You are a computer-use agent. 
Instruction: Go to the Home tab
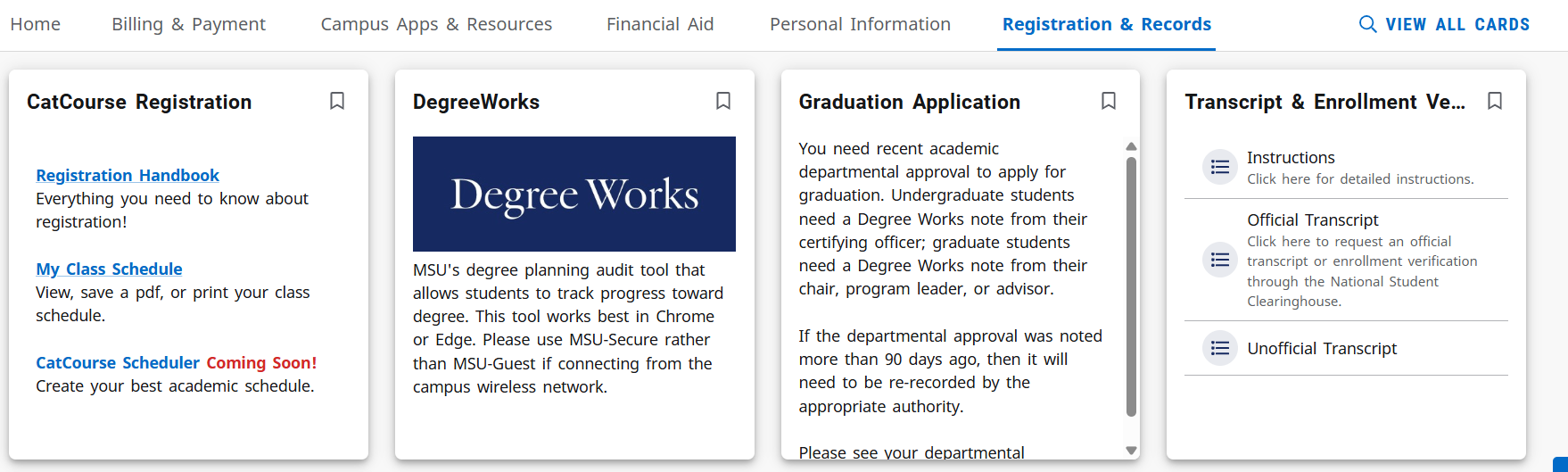(x=36, y=24)
